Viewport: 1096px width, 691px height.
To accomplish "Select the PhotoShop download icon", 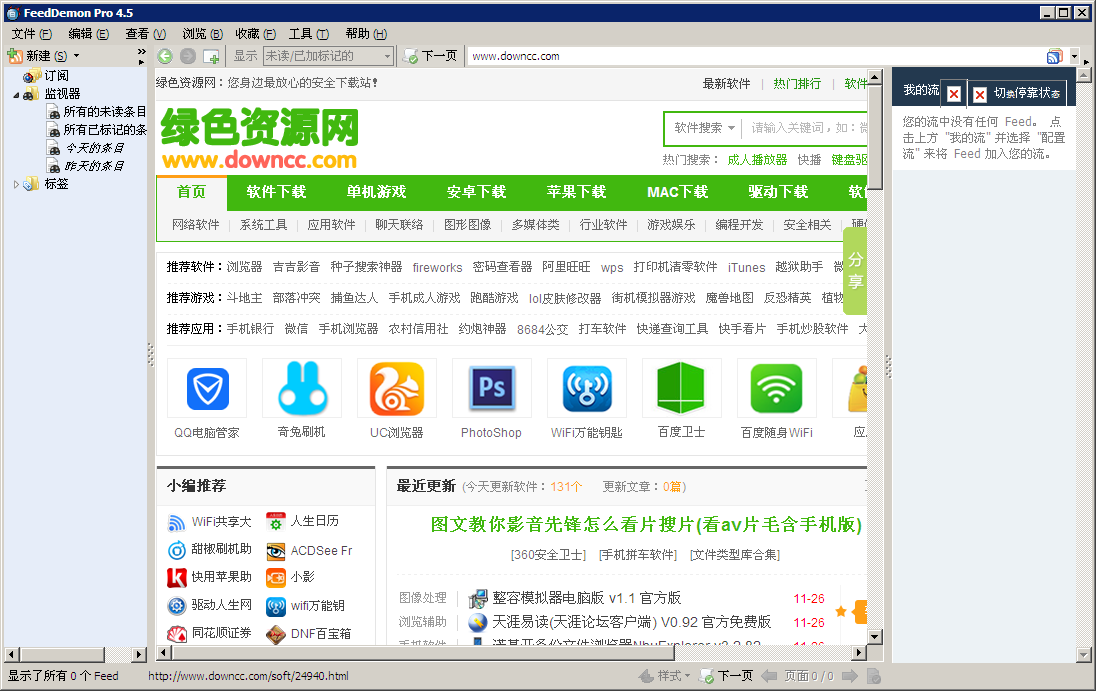I will coord(491,388).
